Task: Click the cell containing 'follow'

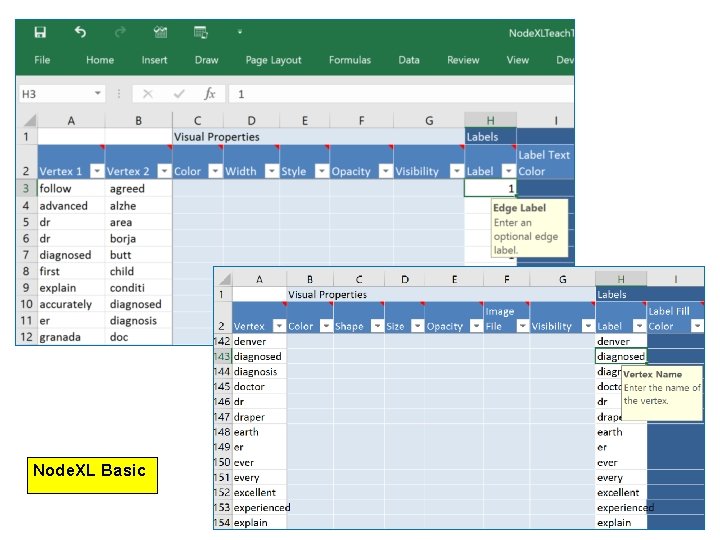Action: click(x=71, y=188)
